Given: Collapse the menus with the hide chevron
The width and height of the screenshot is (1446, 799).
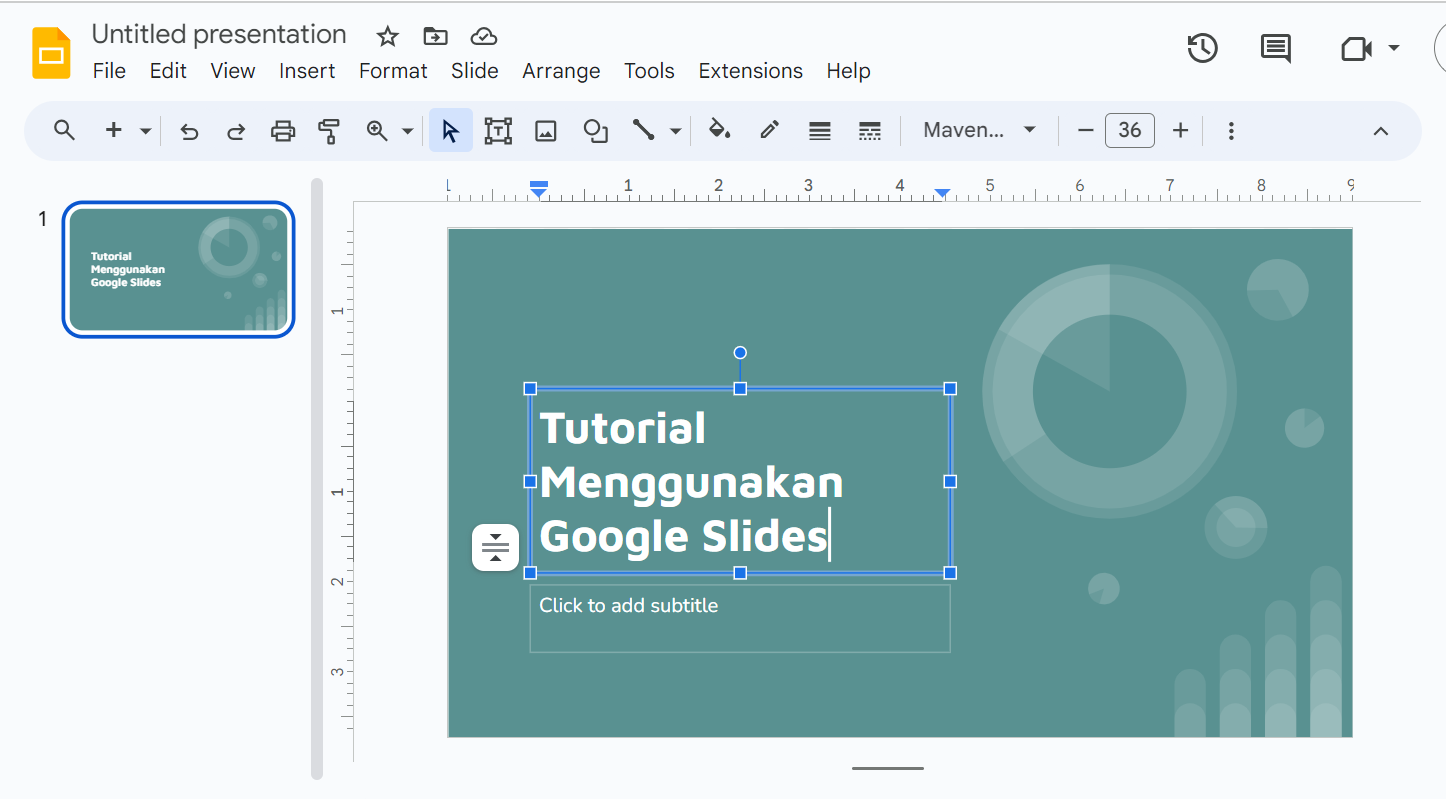Looking at the screenshot, I should [1381, 130].
